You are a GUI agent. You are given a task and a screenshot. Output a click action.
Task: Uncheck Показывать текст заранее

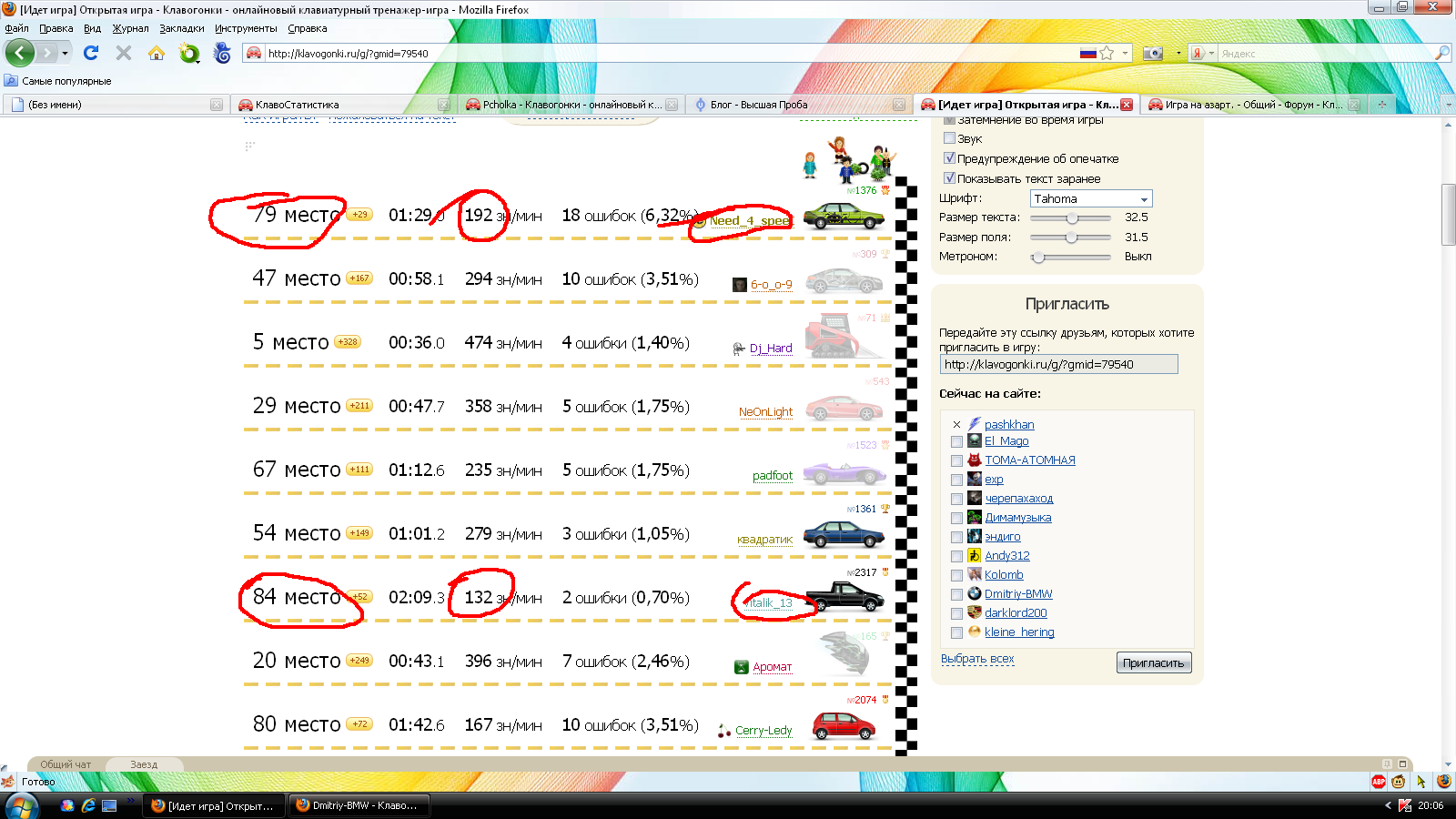949,178
